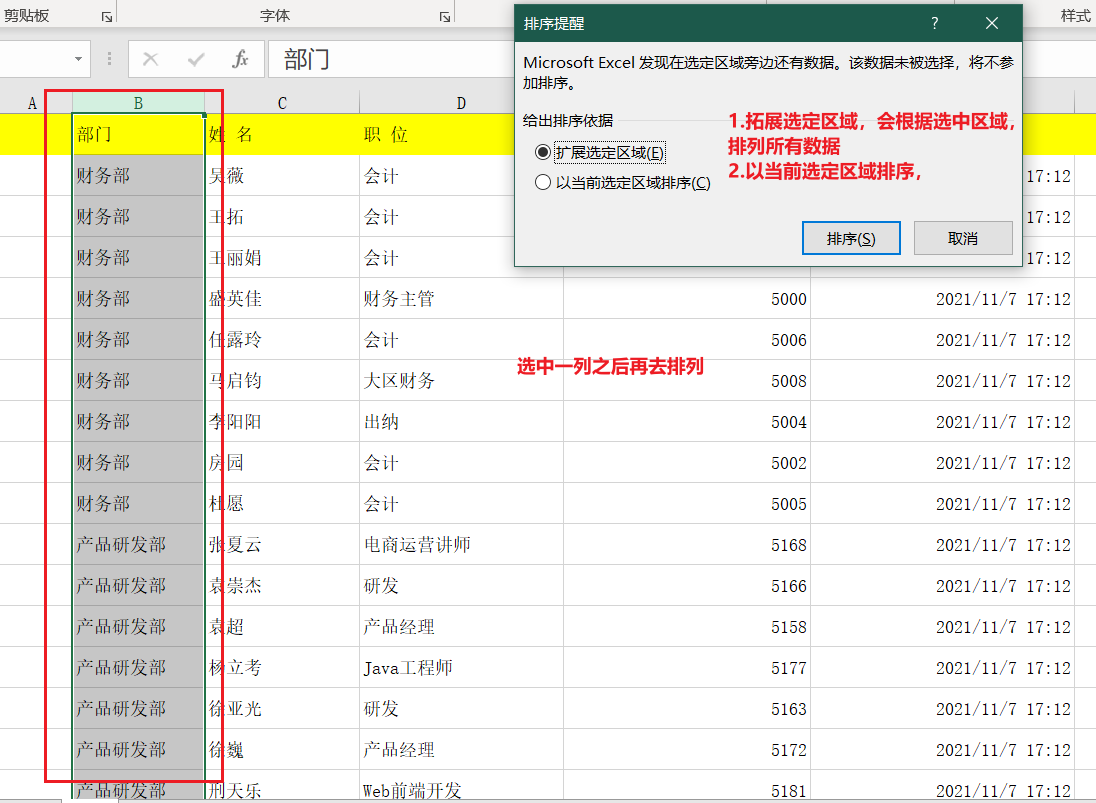Image resolution: width=1096 pixels, height=803 pixels.
Task: Expand the Name Box dropdown arrow
Action: point(78,59)
